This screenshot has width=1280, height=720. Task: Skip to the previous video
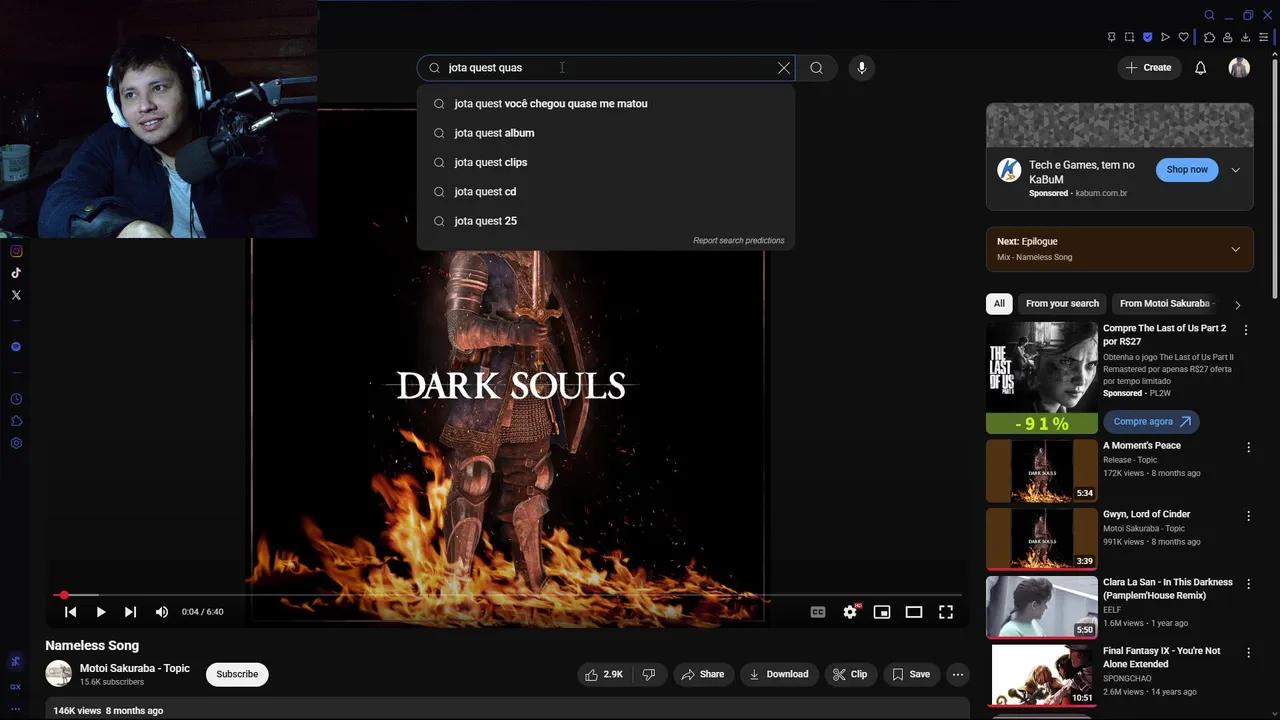(x=70, y=612)
